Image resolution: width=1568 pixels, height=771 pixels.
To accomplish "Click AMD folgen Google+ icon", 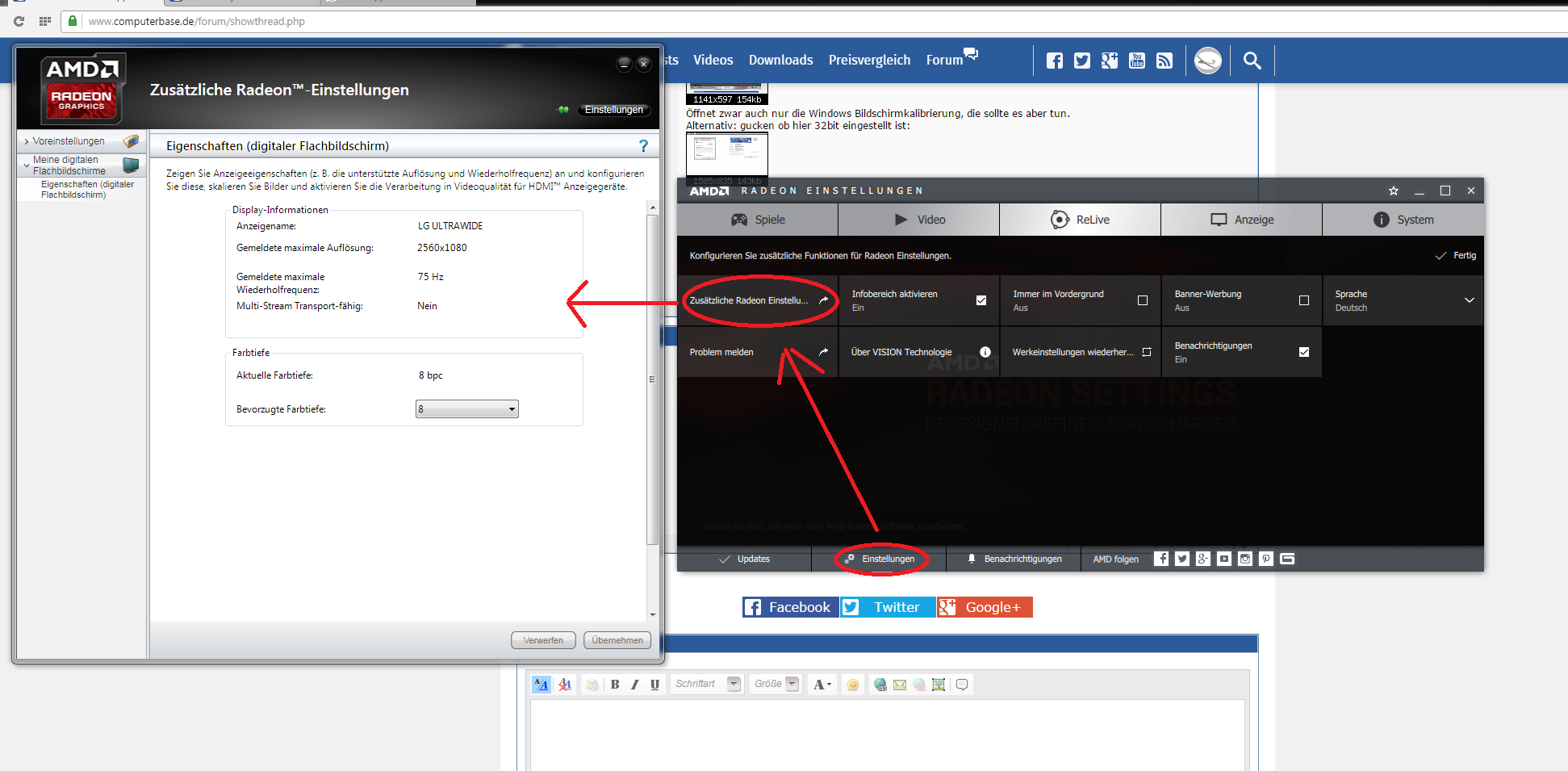I will pos(1203,559).
